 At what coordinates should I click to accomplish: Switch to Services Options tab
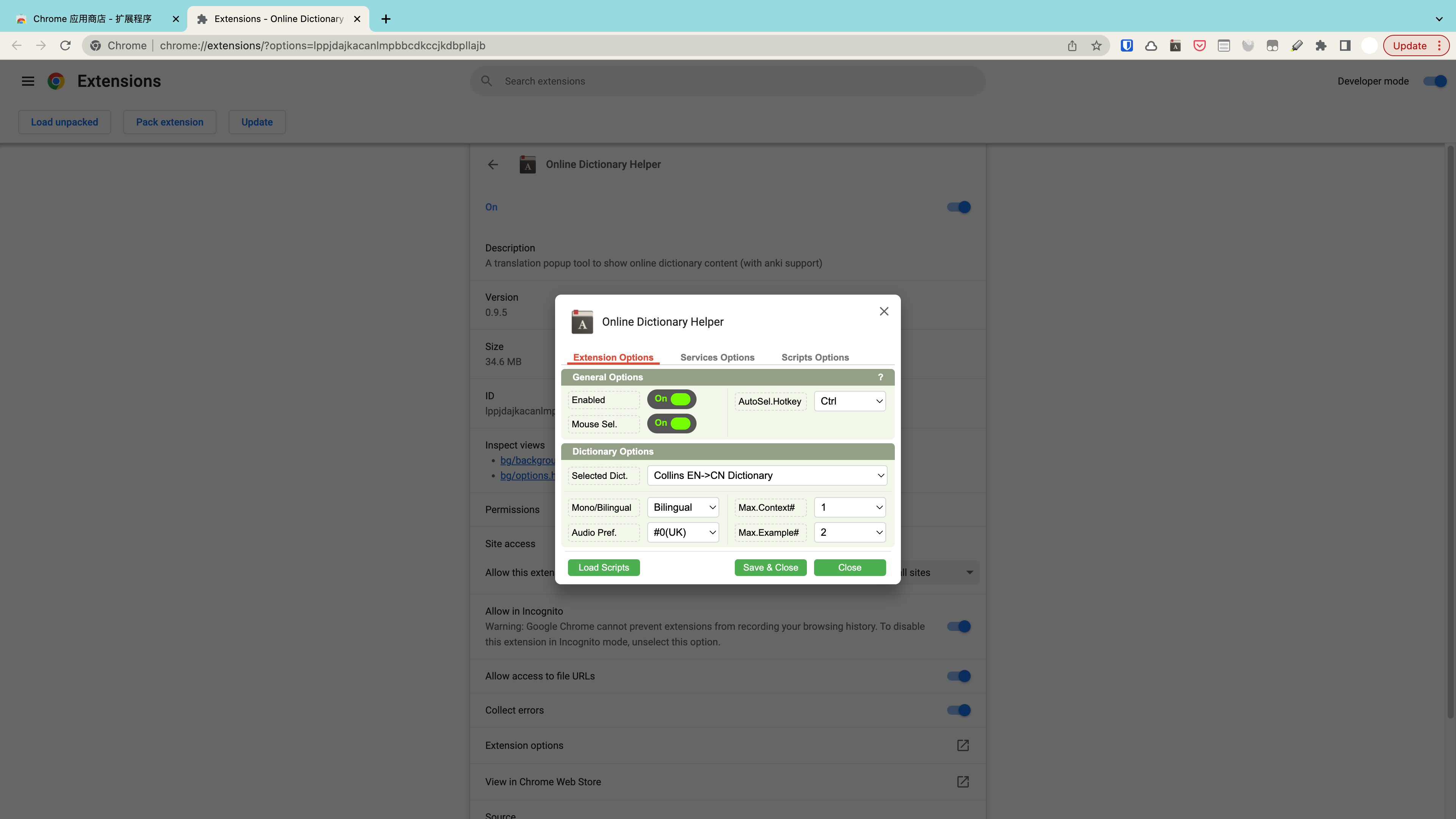pos(717,357)
